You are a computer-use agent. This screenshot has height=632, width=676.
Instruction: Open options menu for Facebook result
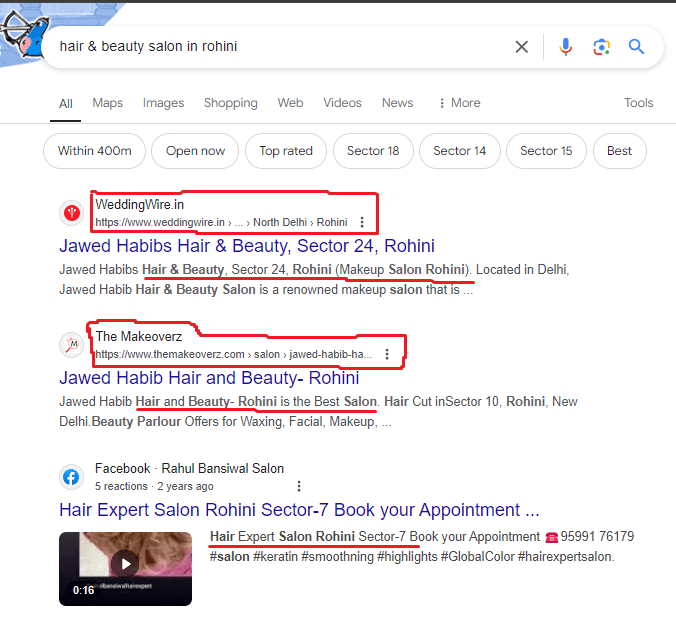point(299,486)
